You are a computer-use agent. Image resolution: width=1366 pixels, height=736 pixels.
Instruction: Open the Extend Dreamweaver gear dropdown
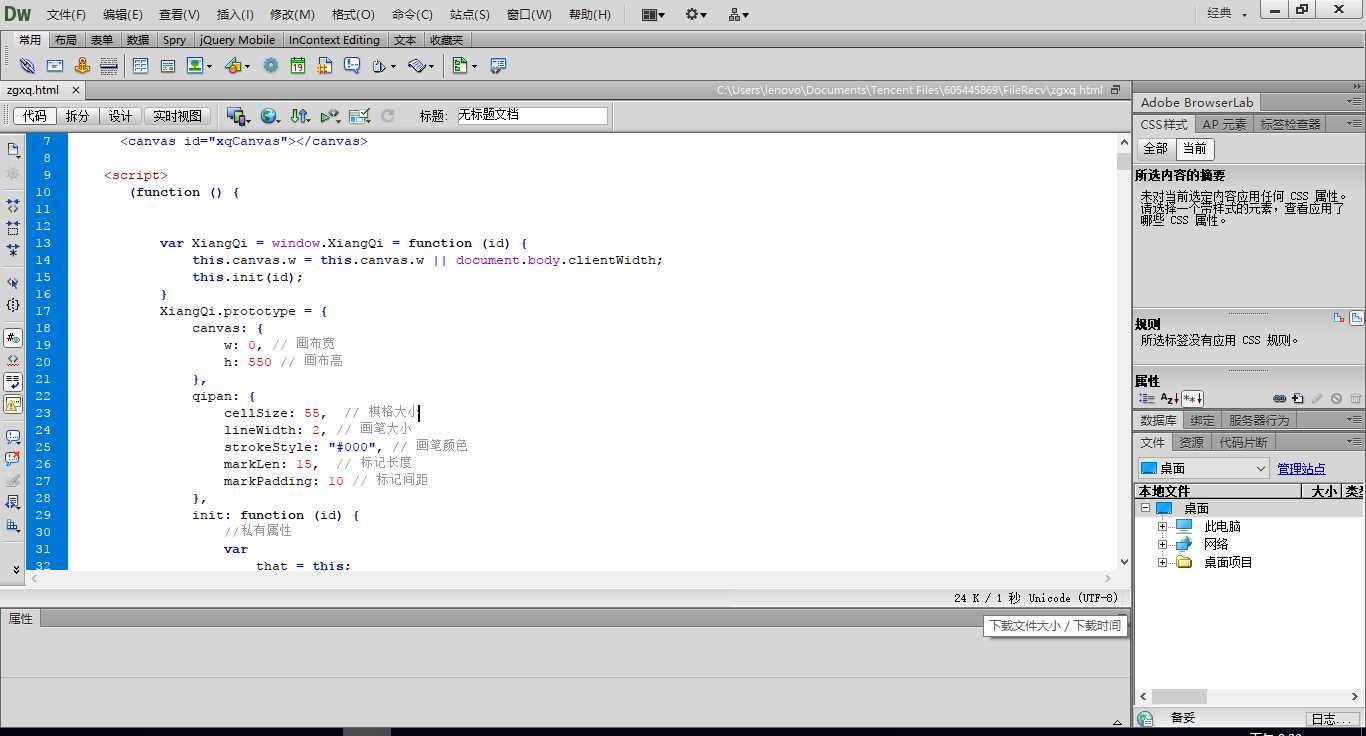(696, 14)
